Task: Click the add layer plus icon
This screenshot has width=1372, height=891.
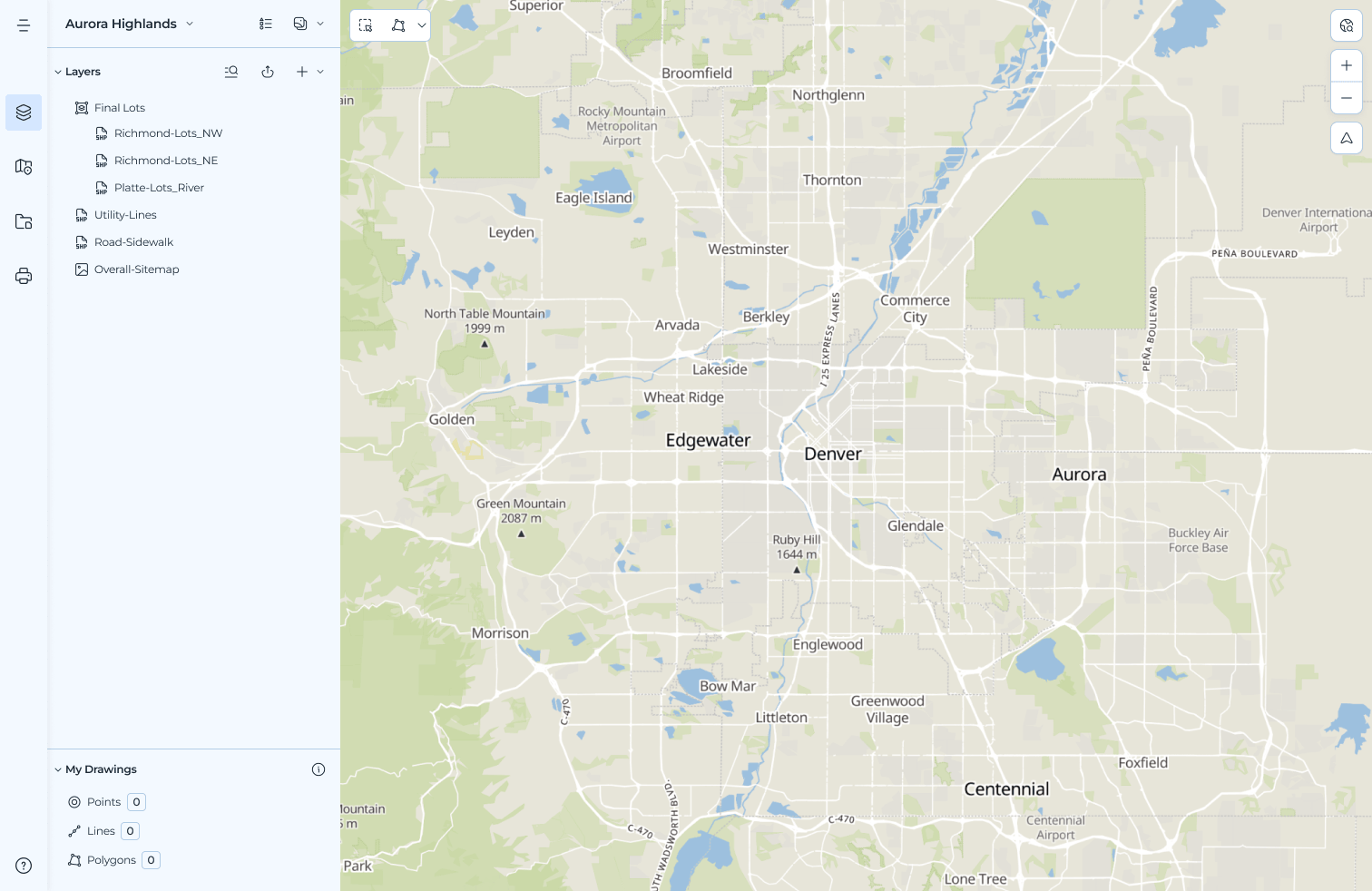Action: 302,72
